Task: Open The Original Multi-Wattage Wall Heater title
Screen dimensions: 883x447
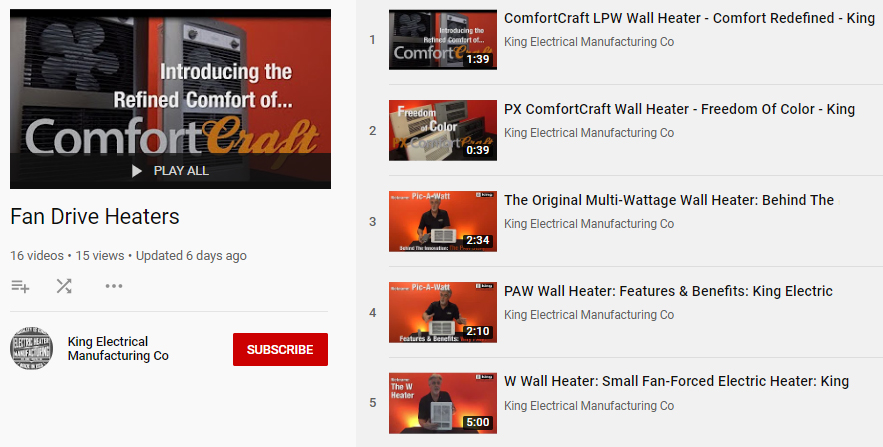Action: pos(669,200)
